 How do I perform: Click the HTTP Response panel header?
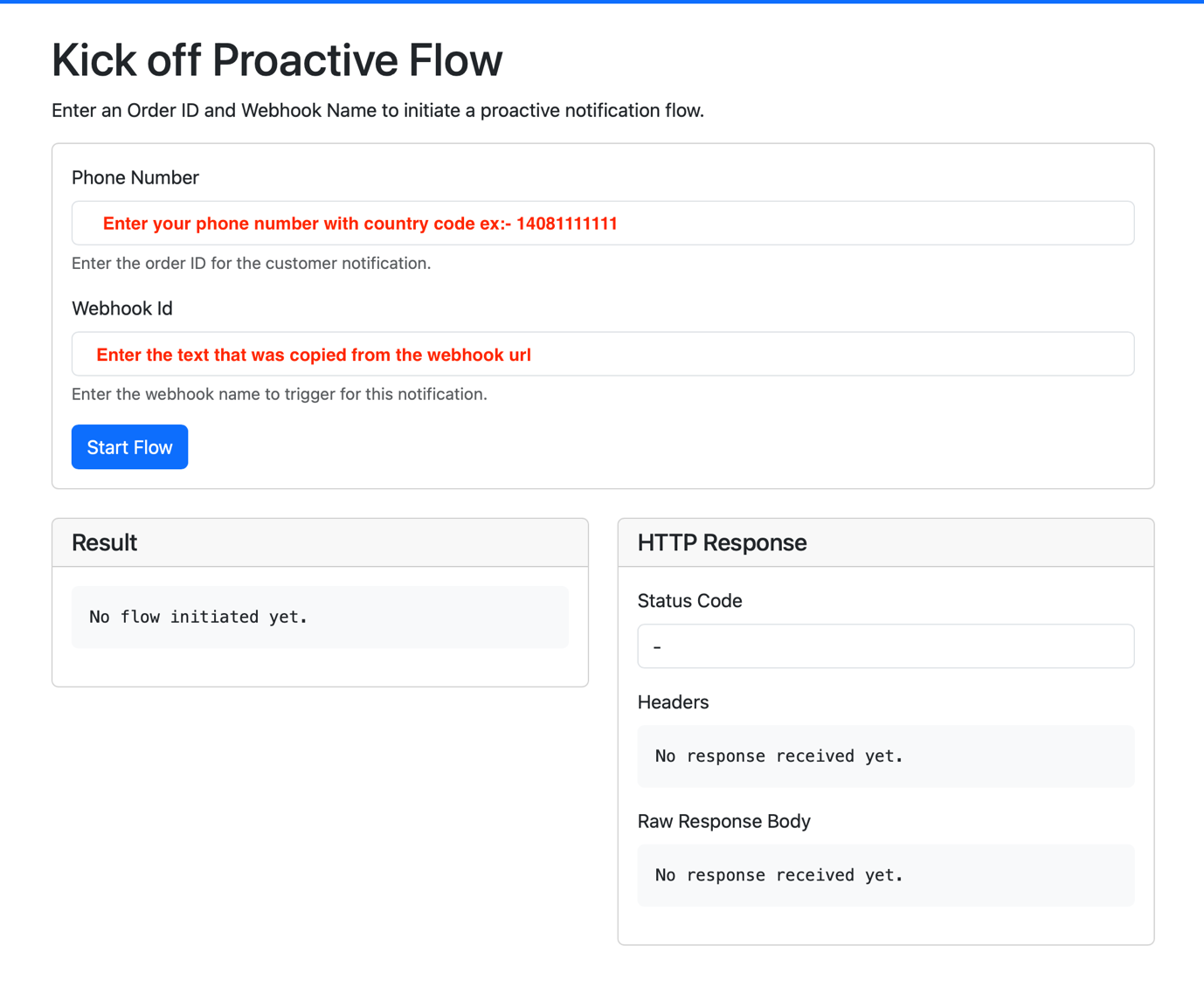click(885, 543)
